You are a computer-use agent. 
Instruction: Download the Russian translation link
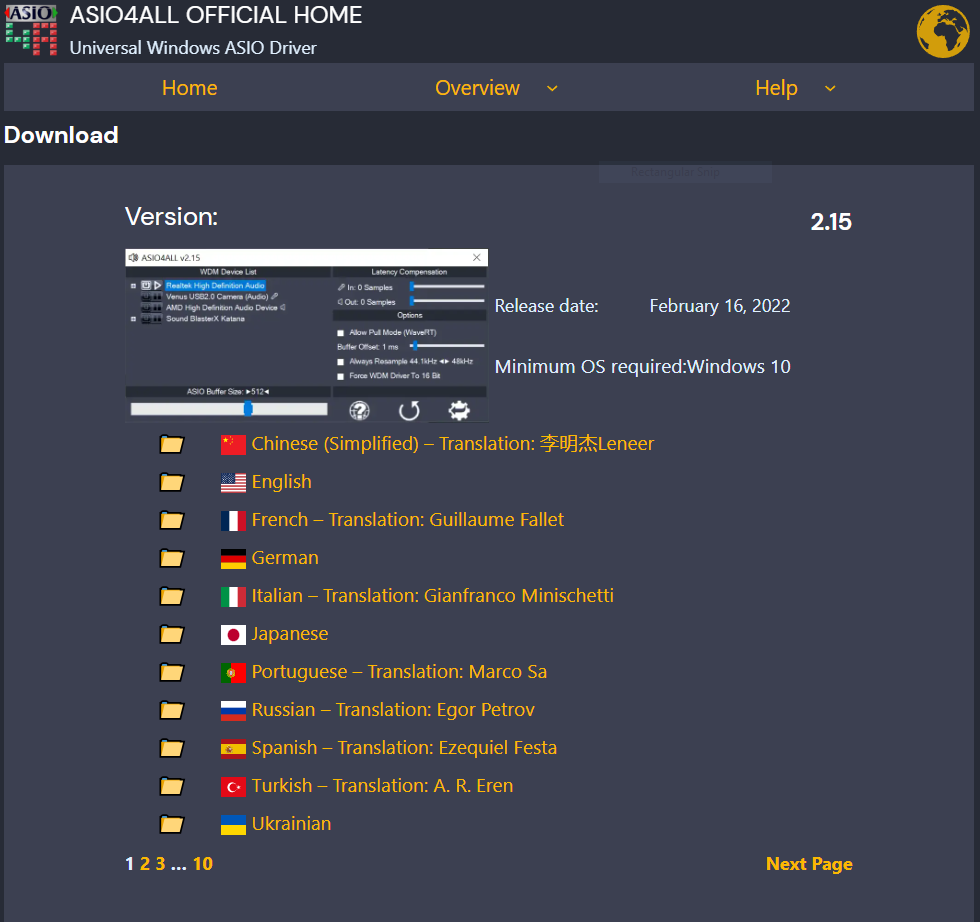393,710
